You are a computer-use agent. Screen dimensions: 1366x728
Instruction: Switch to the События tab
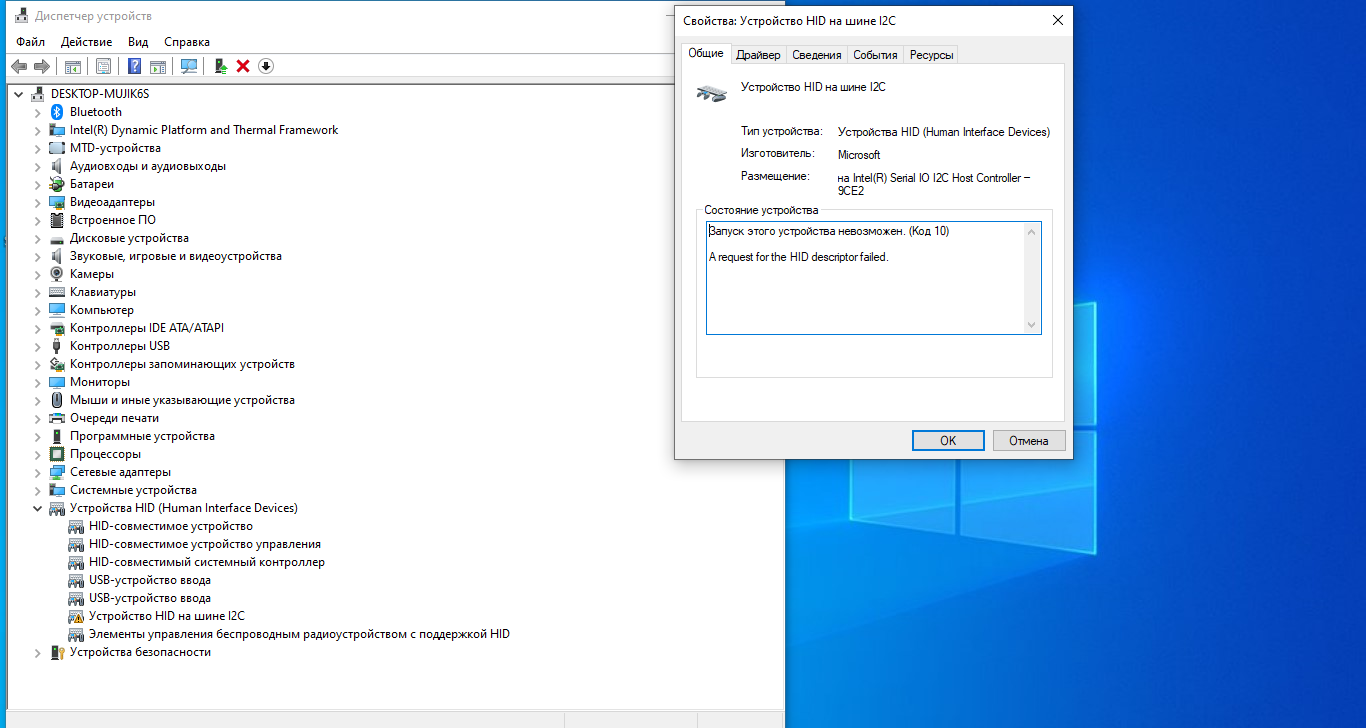875,55
